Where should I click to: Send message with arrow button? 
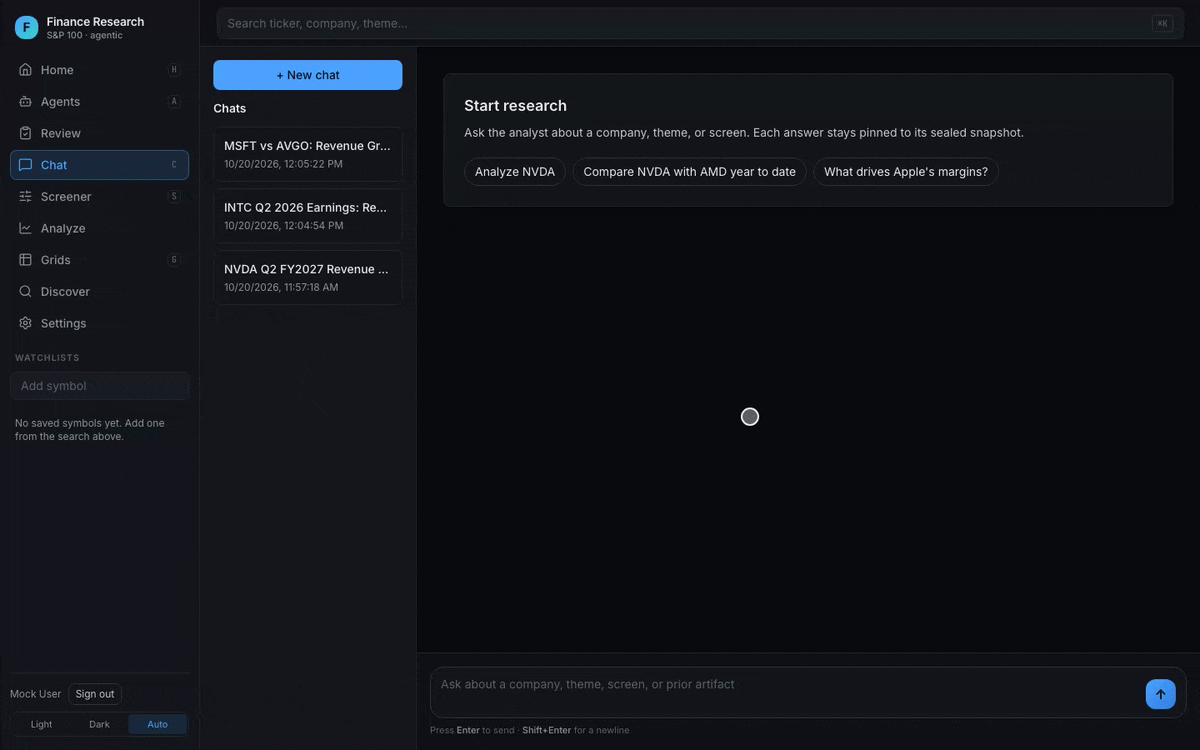tap(1161, 694)
